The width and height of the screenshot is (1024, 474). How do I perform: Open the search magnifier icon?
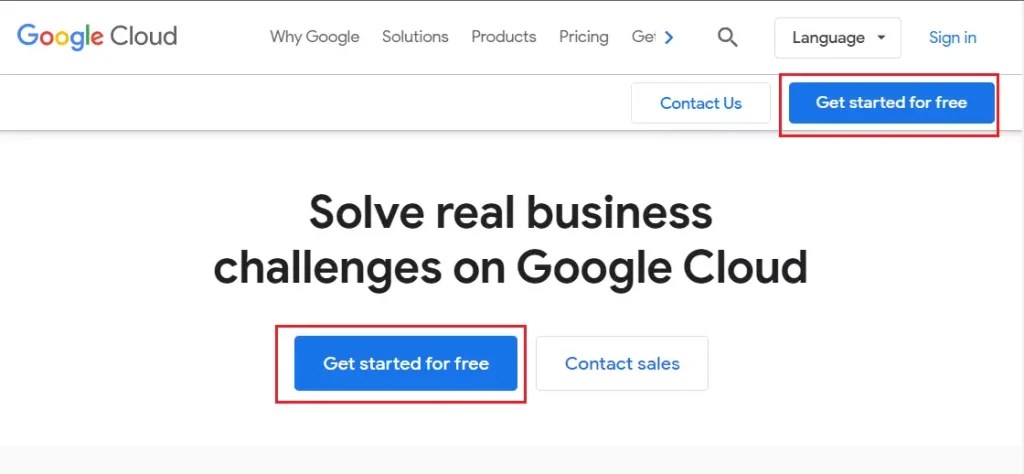tap(728, 38)
